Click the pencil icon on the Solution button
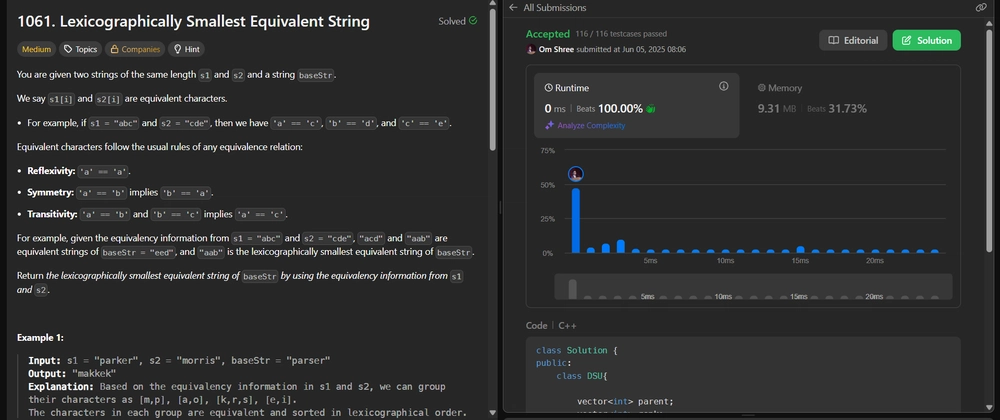 [x=906, y=40]
